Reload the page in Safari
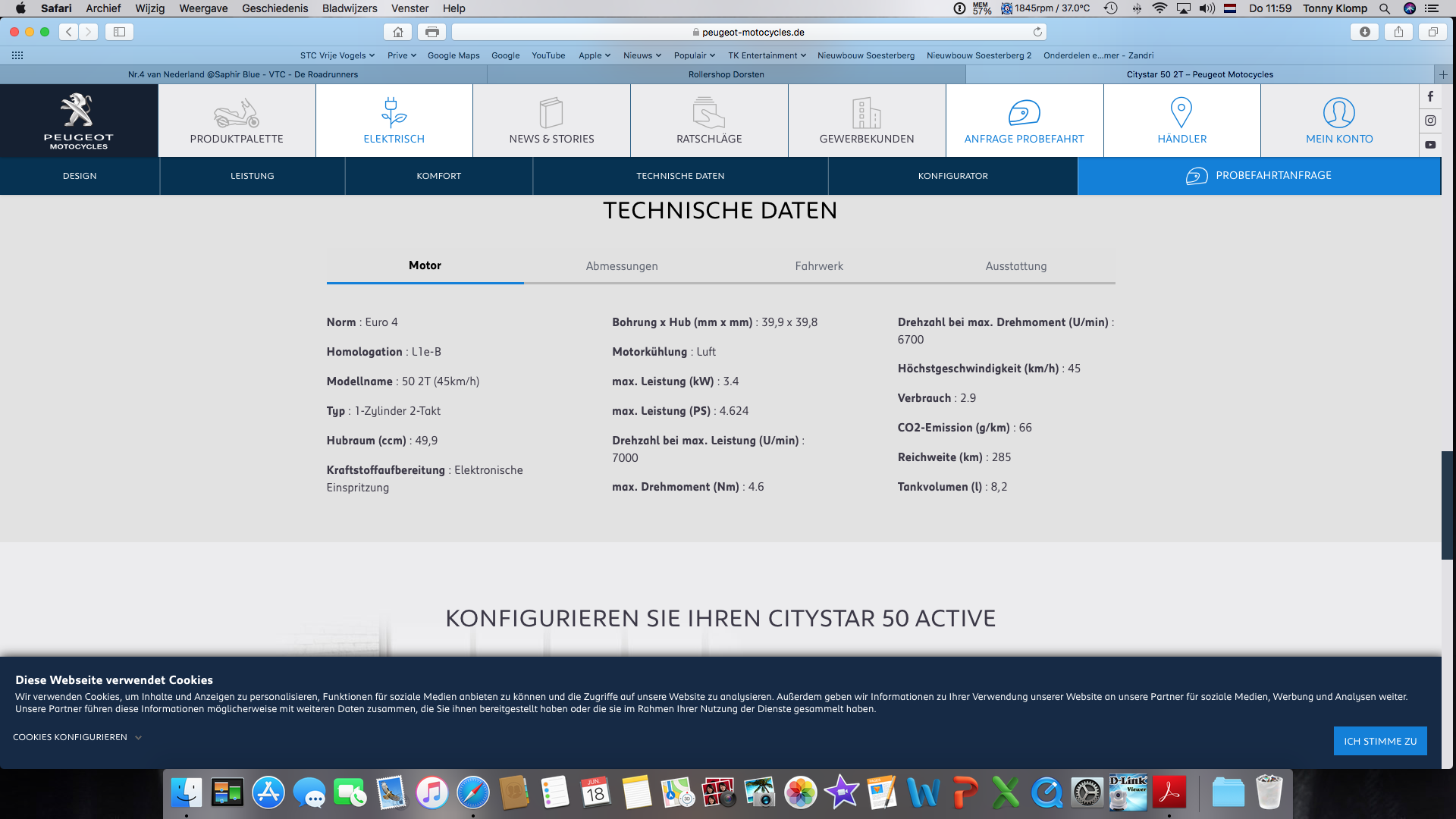This screenshot has width=1456, height=819. click(1037, 32)
